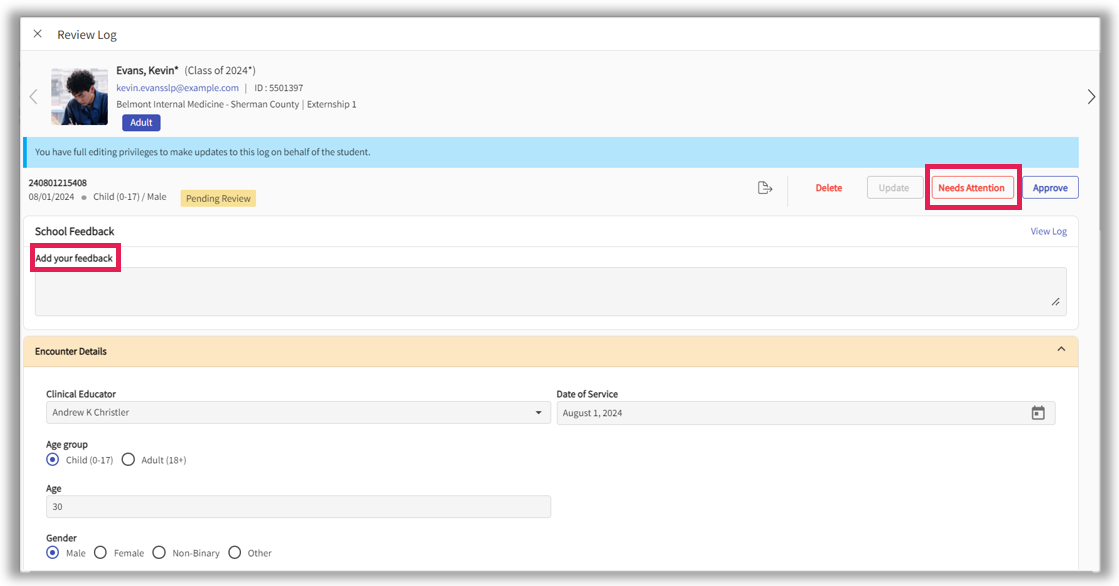This screenshot has height=586, width=1119.
Task: Click the (Class of 2024*) text
Action: (220, 70)
